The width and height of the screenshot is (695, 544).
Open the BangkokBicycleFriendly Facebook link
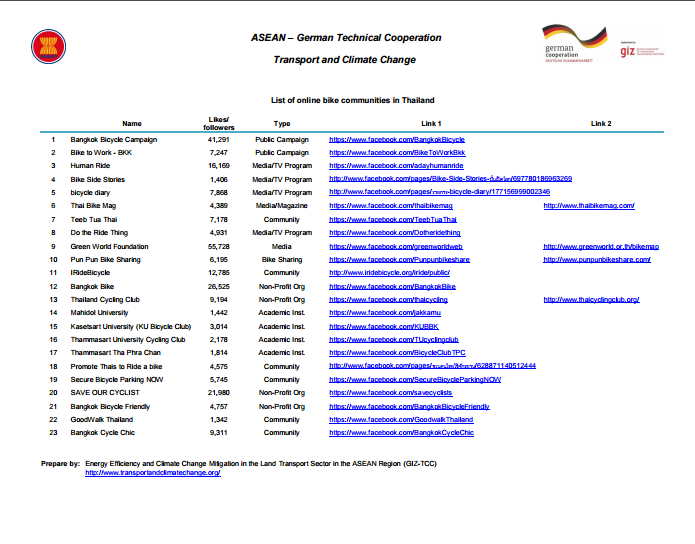click(x=409, y=407)
